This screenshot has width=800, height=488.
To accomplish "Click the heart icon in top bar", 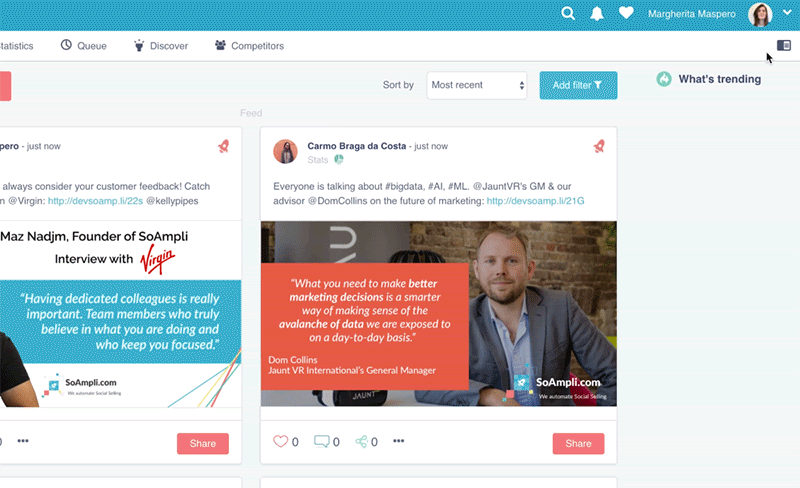I will 626,13.
